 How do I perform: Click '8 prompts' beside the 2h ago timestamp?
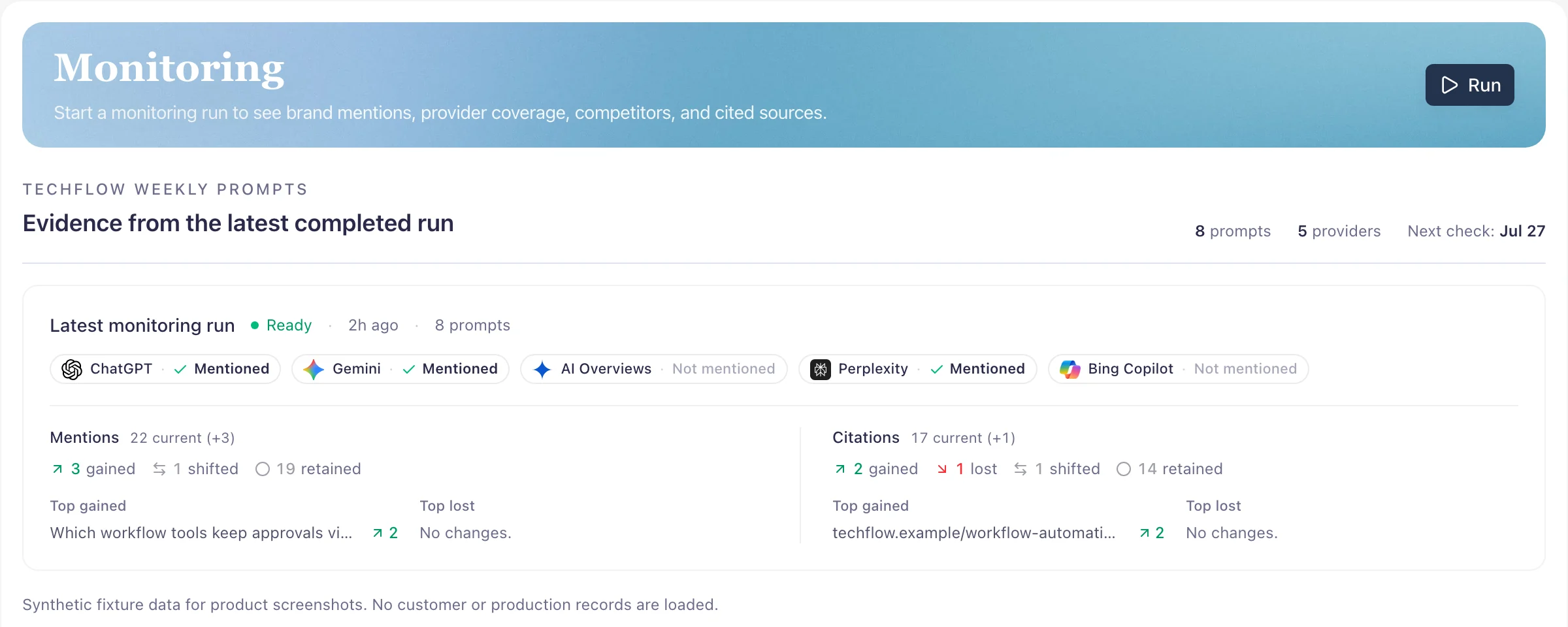[x=472, y=325]
